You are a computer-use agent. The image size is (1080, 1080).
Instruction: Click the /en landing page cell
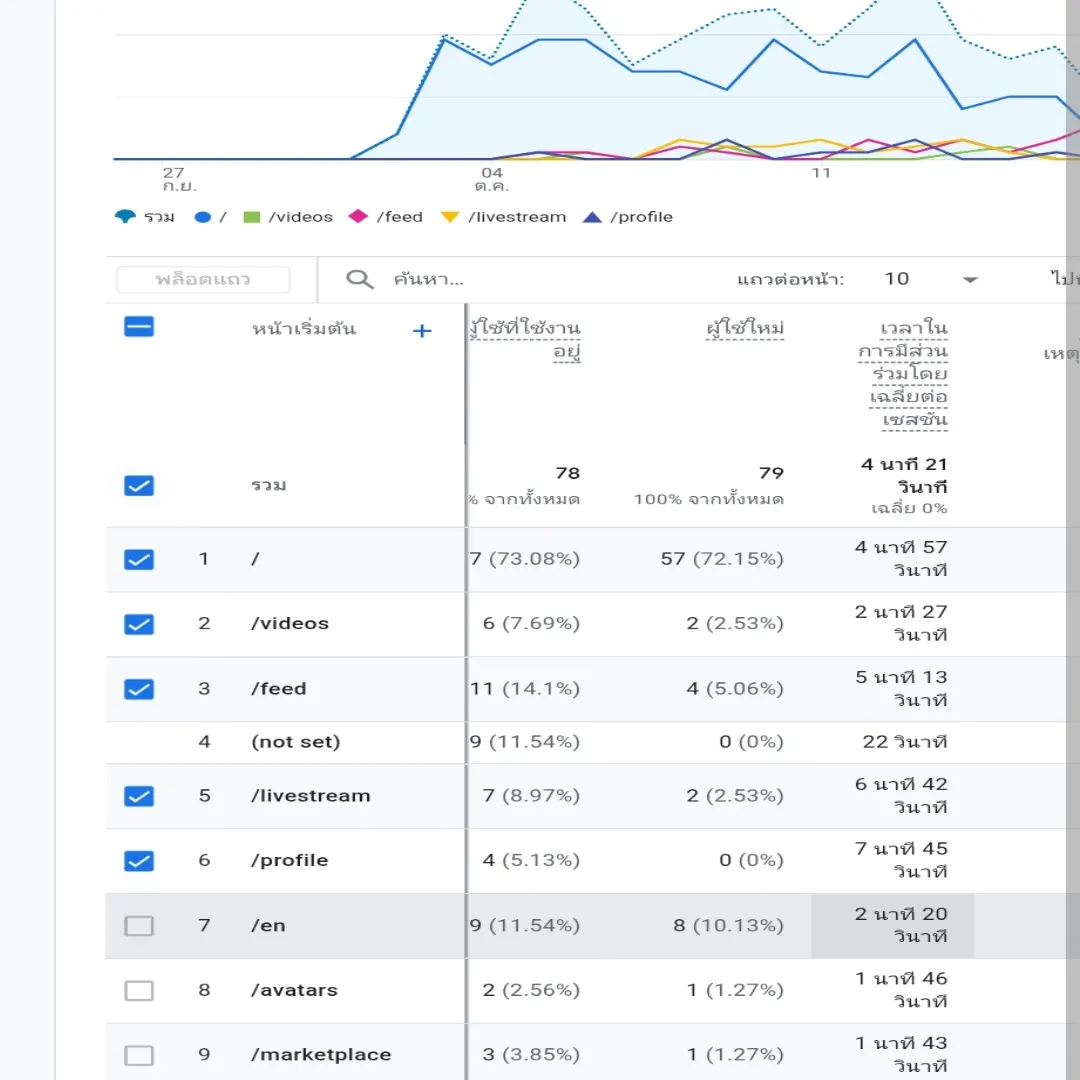click(x=268, y=925)
